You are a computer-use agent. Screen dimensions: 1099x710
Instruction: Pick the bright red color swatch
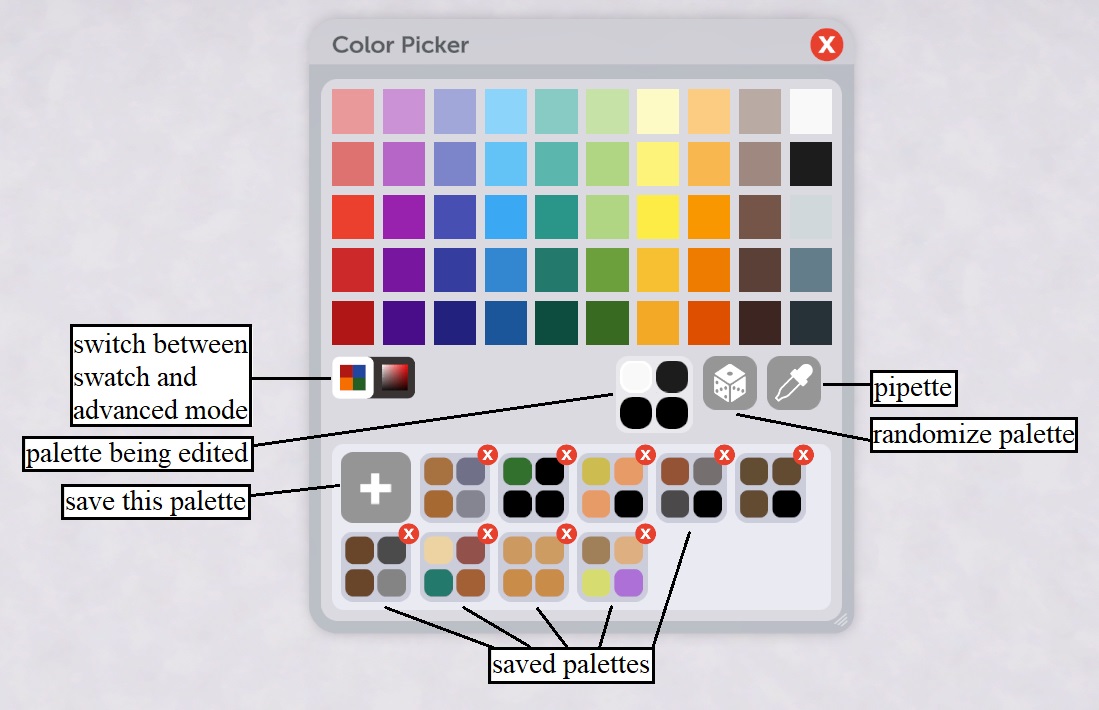coord(353,216)
